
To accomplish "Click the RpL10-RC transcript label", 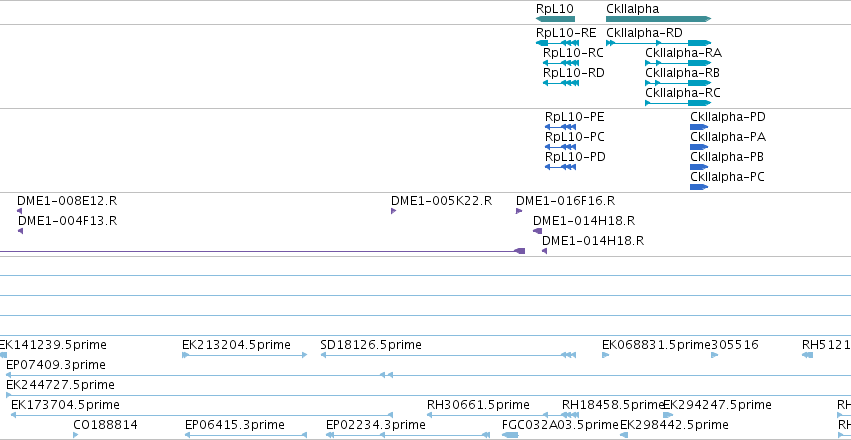I will point(573,53).
